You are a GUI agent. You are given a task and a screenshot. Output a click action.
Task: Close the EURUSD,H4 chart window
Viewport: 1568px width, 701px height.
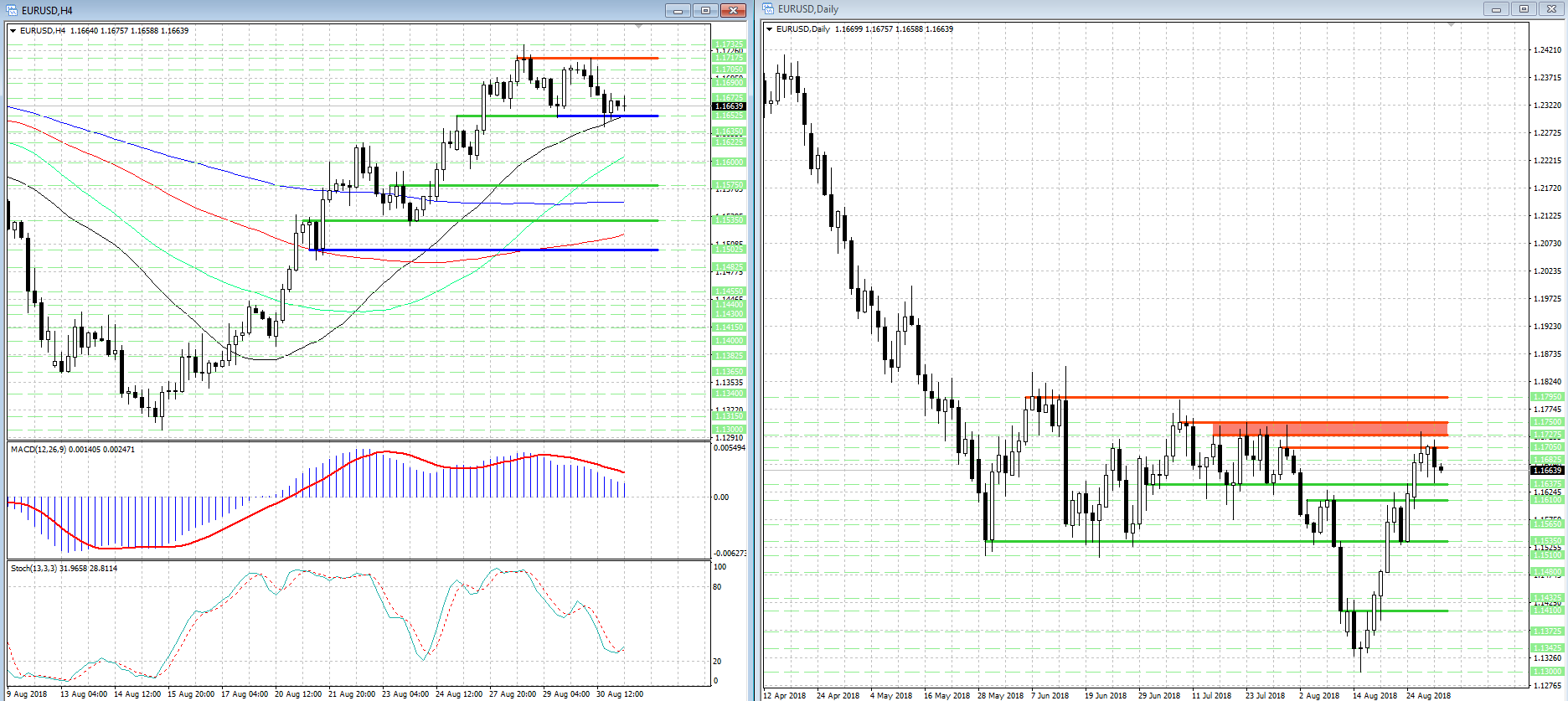733,10
